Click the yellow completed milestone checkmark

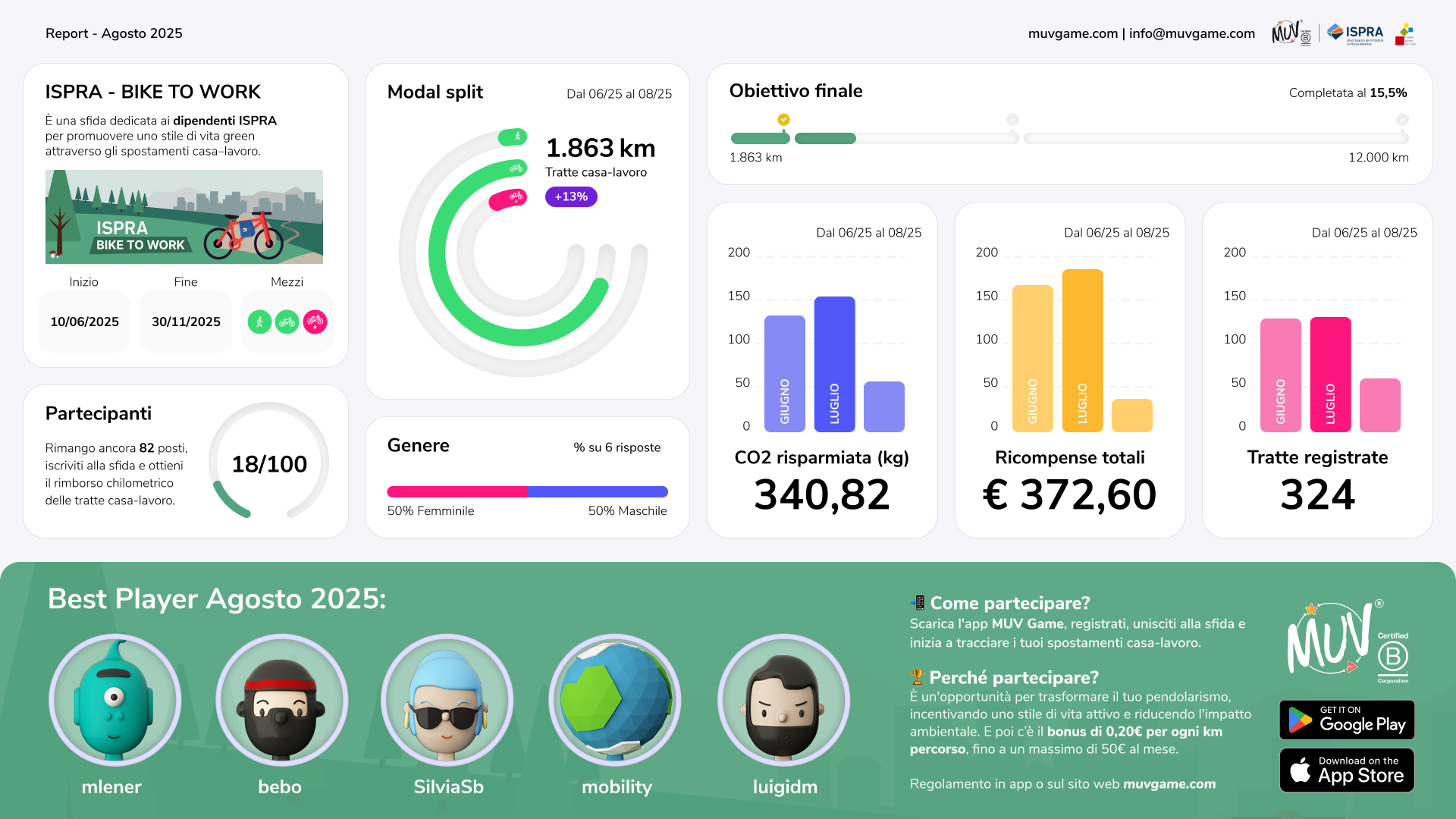coord(783,120)
